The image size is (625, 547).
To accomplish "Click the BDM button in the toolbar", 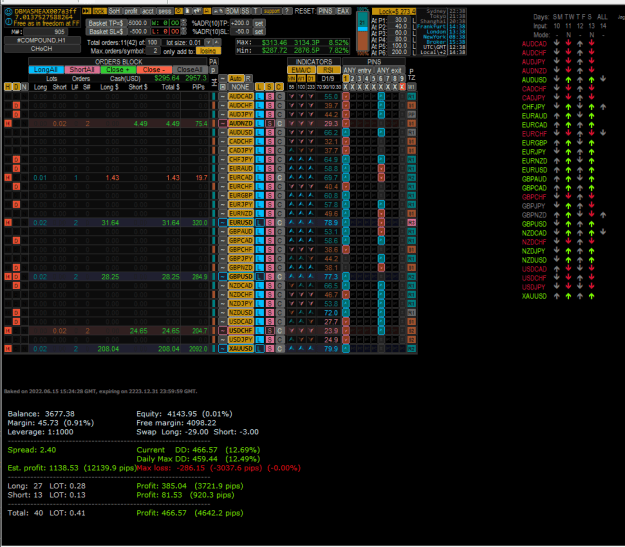I will (x=232, y=11).
